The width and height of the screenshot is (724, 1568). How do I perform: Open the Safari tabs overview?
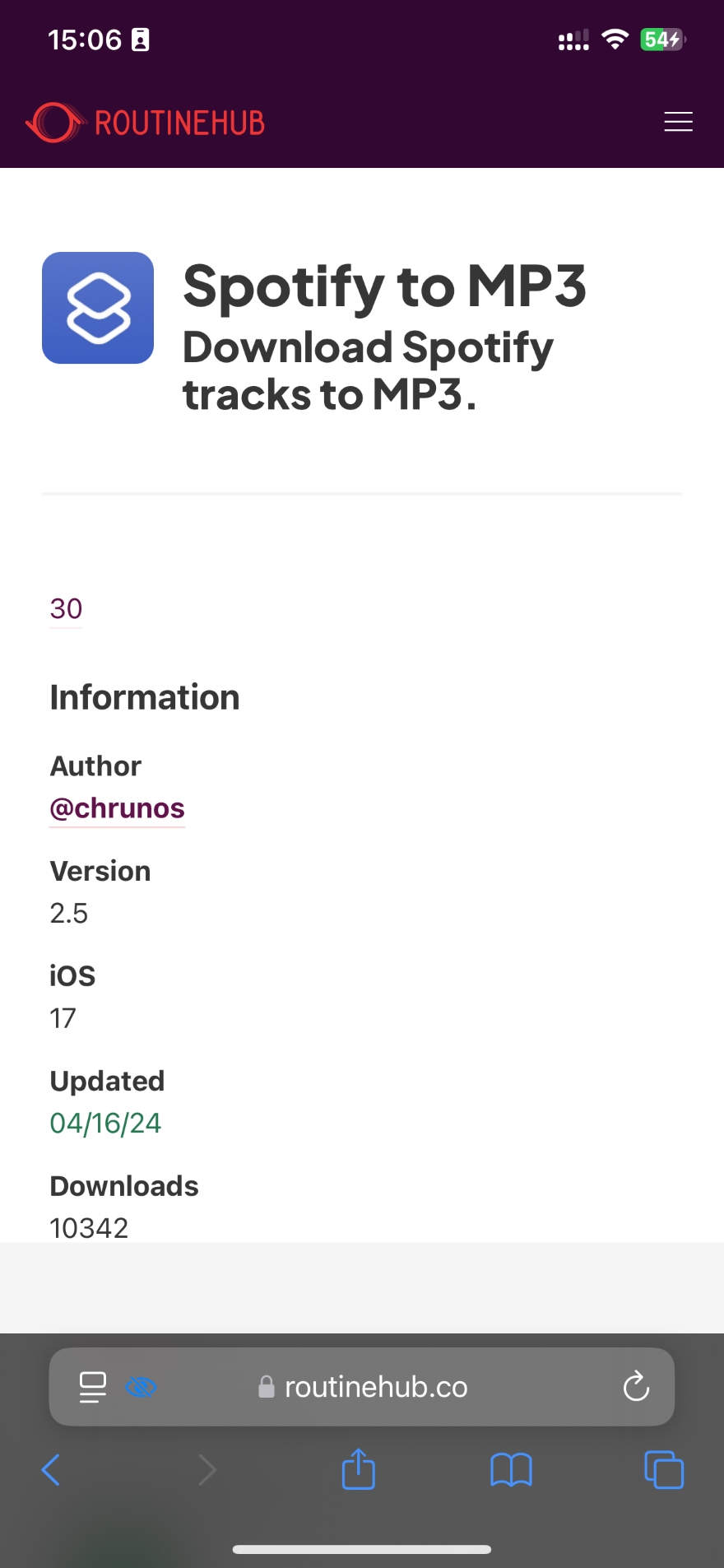tap(664, 1470)
